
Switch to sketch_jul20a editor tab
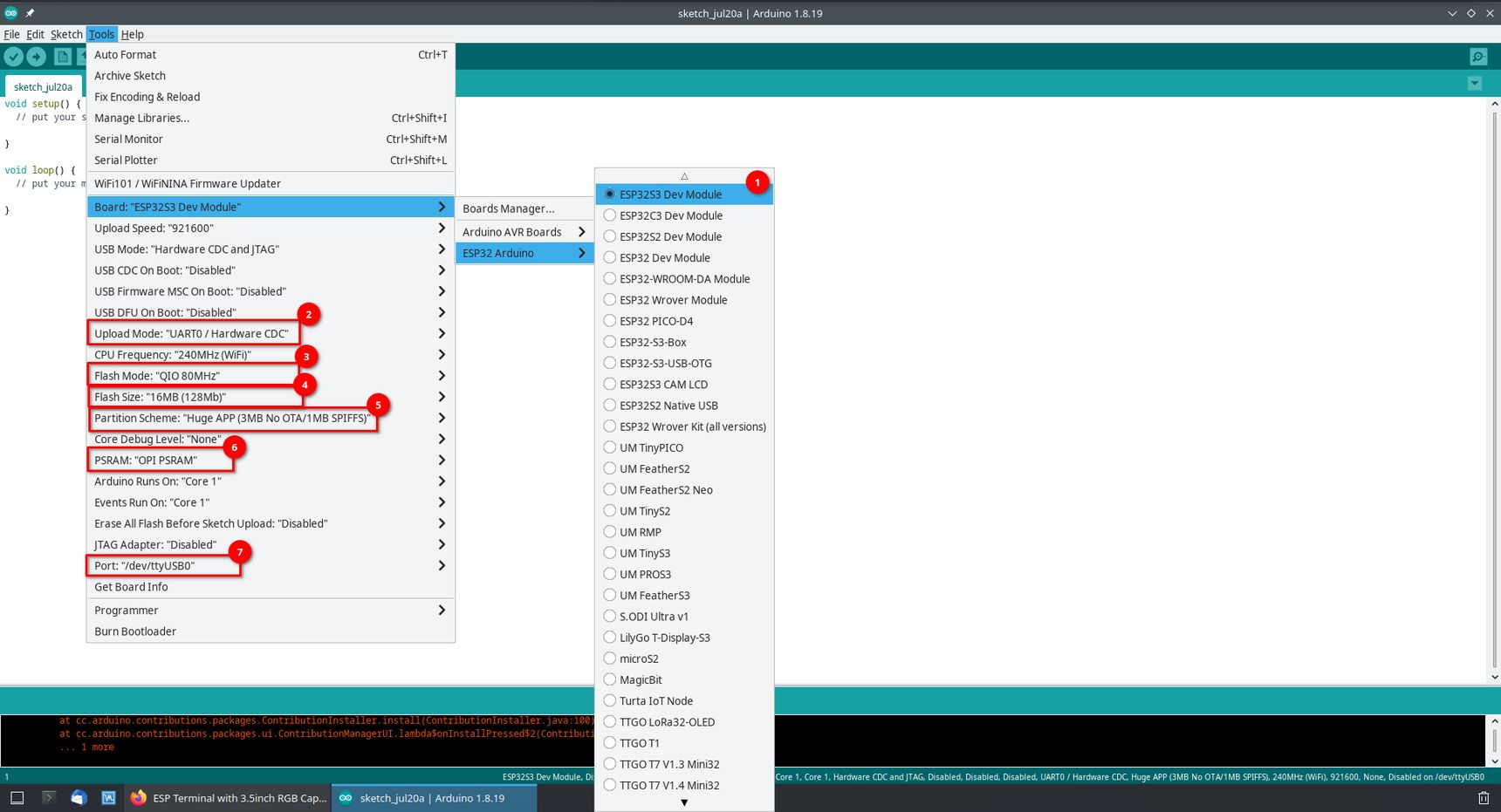pyautogui.click(x=44, y=87)
